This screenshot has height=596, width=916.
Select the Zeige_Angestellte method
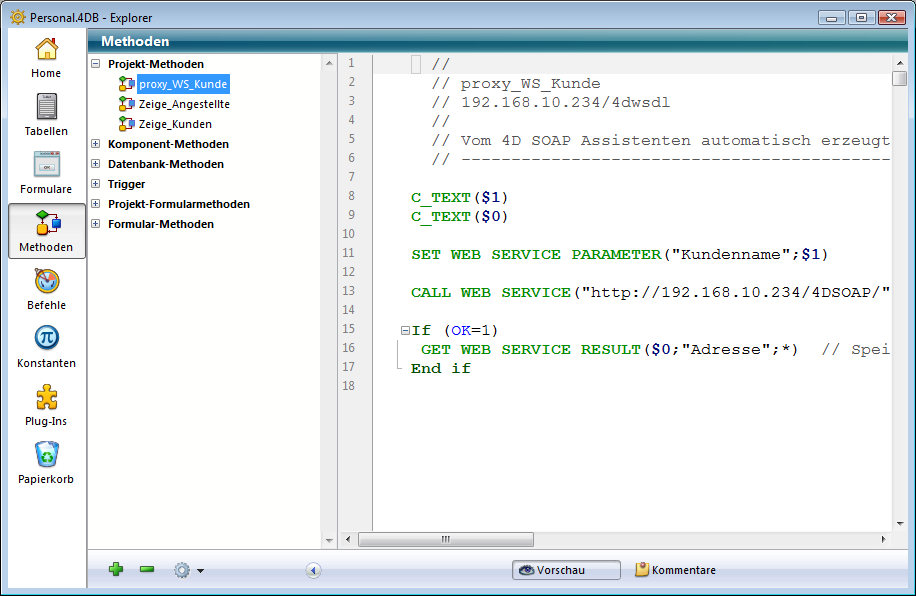pos(184,104)
